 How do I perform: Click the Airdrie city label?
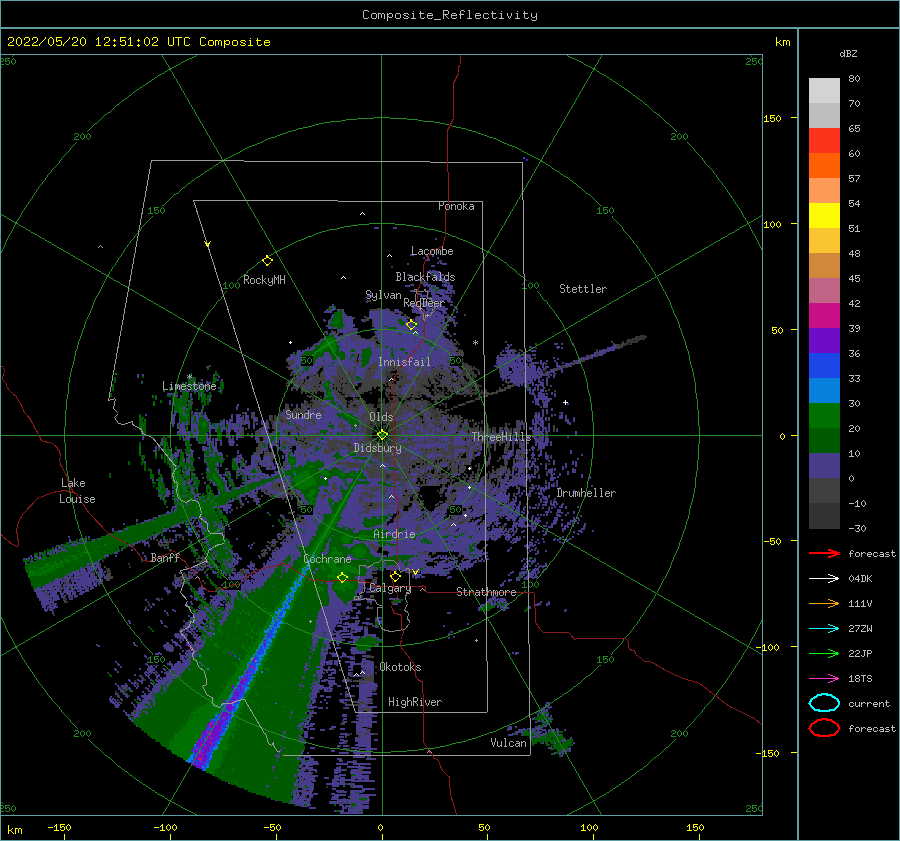394,534
